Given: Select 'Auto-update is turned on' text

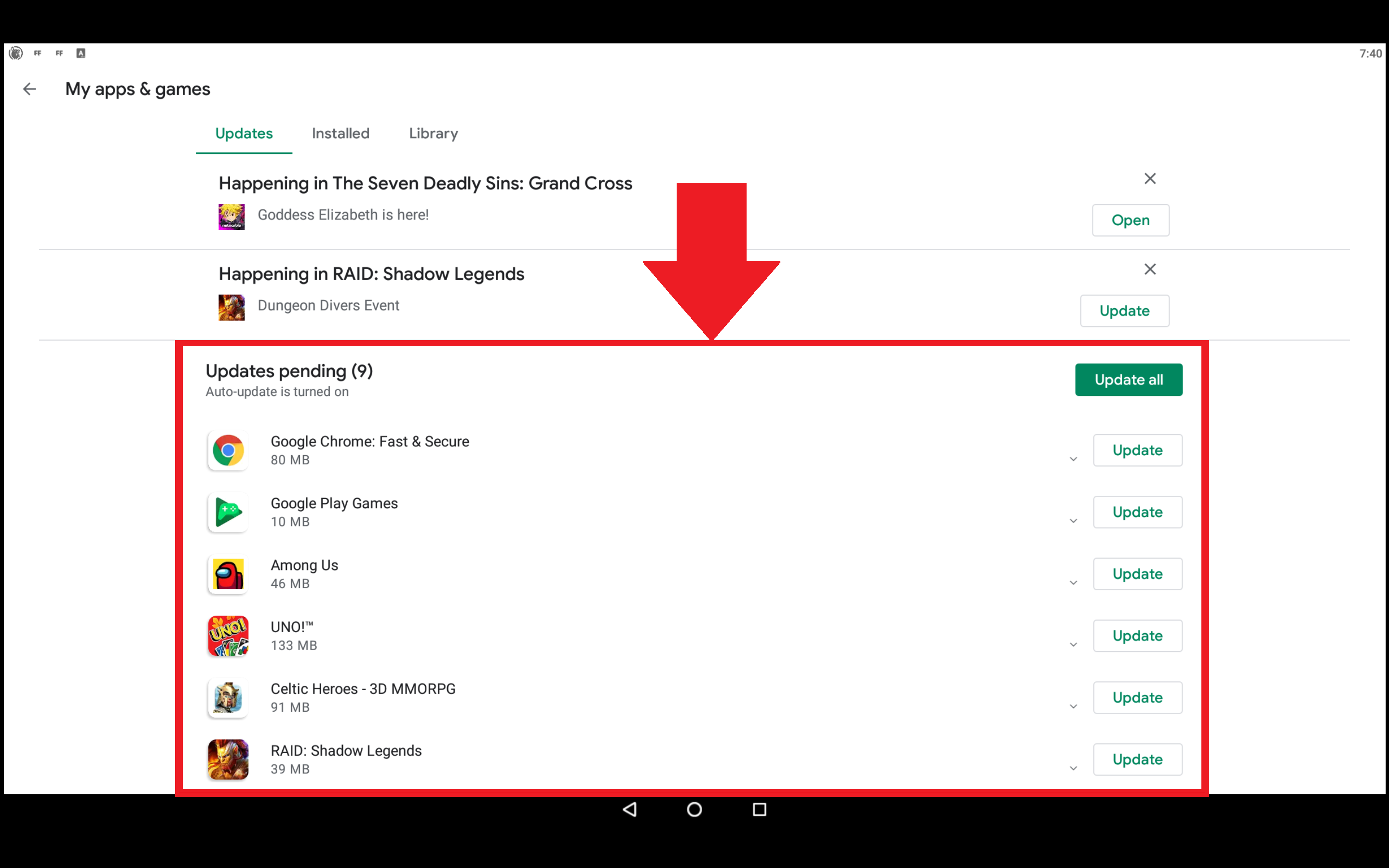Looking at the screenshot, I should click(x=277, y=392).
